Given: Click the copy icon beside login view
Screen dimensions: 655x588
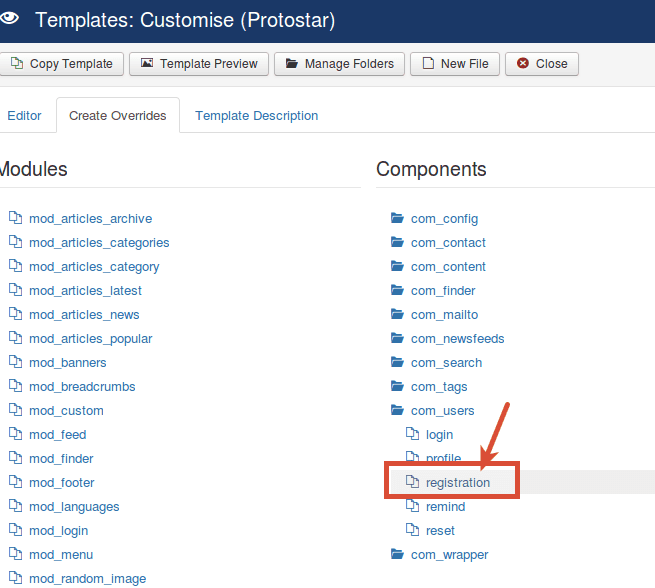Looking at the screenshot, I should point(413,434).
